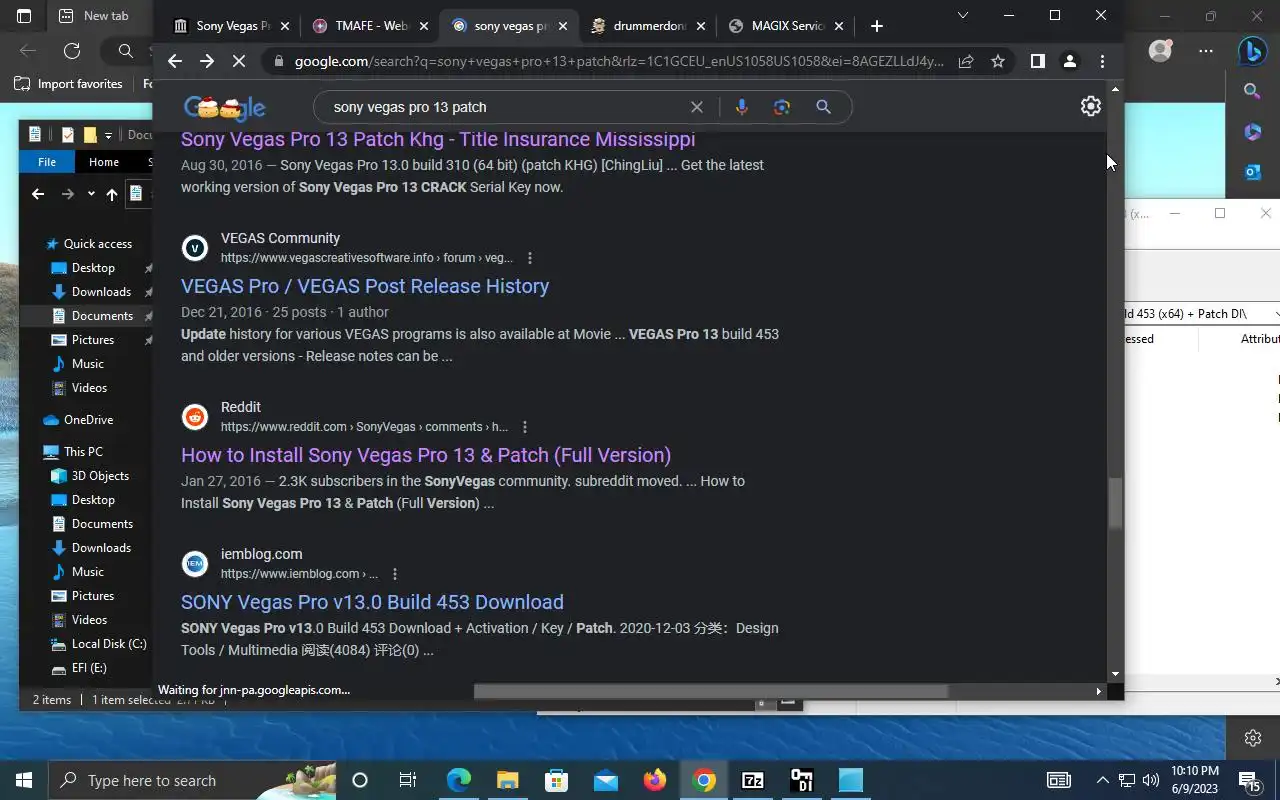Click taskbar search box
The width and height of the screenshot is (1280, 800).
pos(192,780)
